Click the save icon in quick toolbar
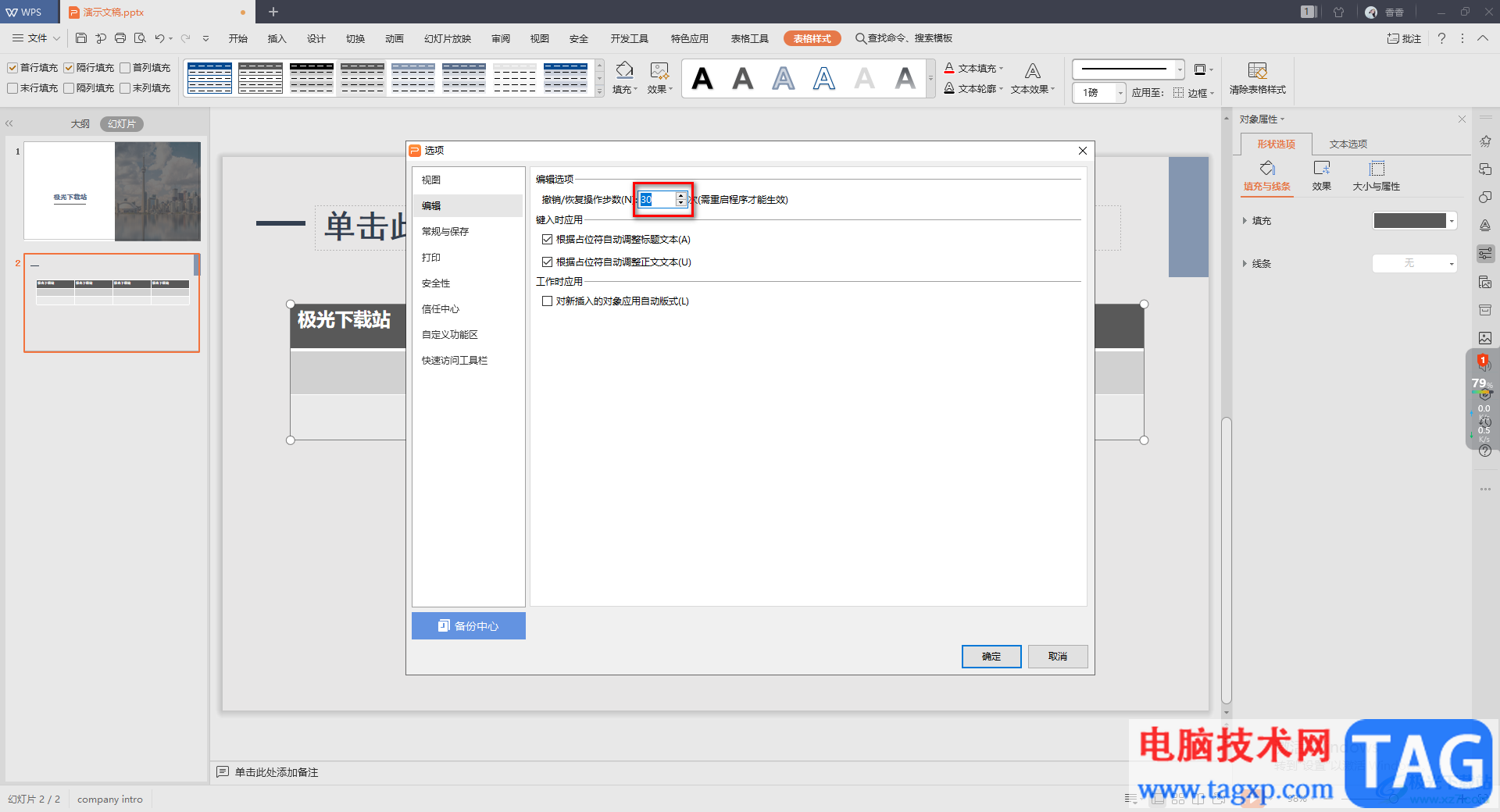 point(81,38)
